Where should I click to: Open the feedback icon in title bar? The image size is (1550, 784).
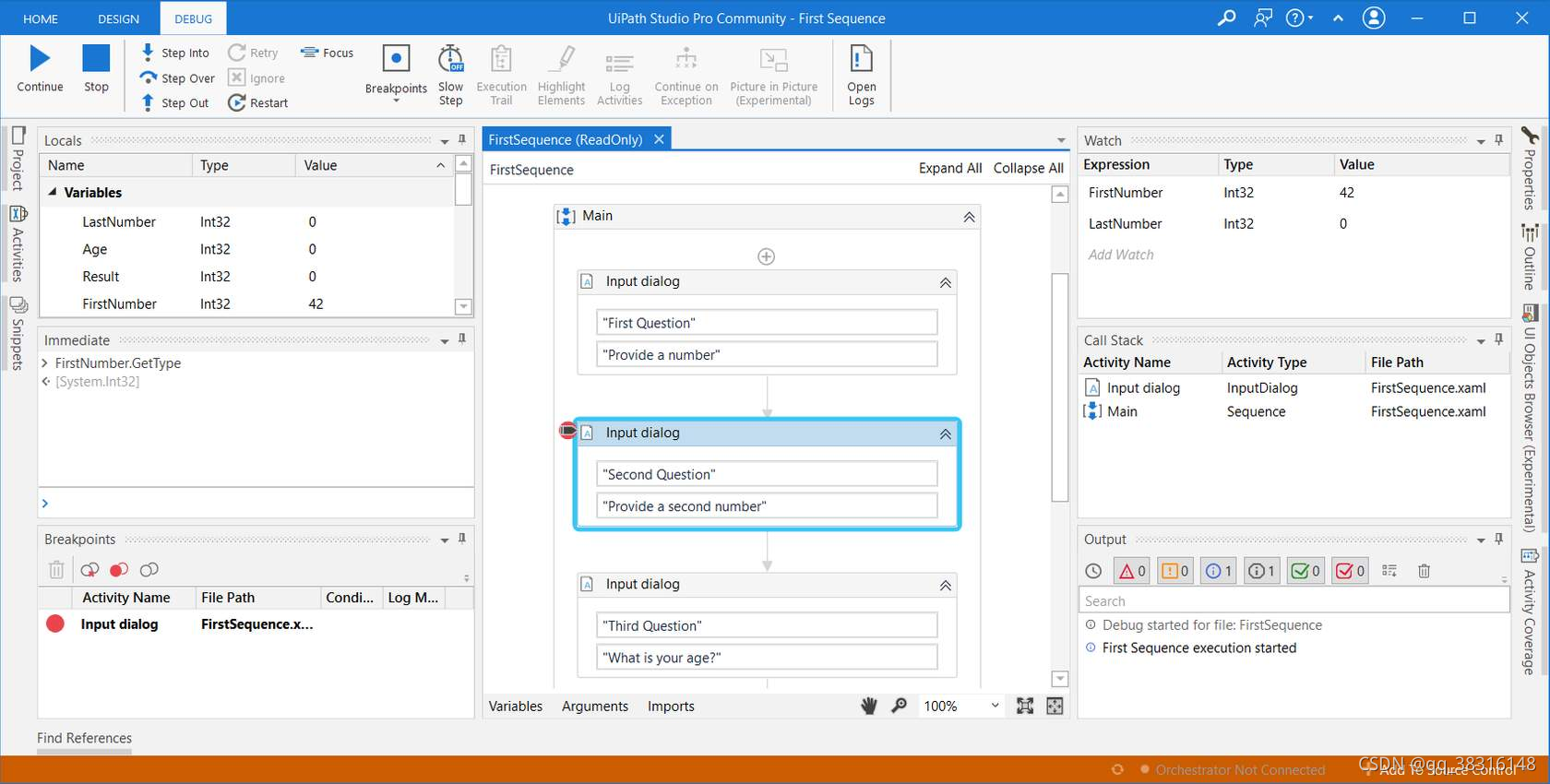point(1263,18)
